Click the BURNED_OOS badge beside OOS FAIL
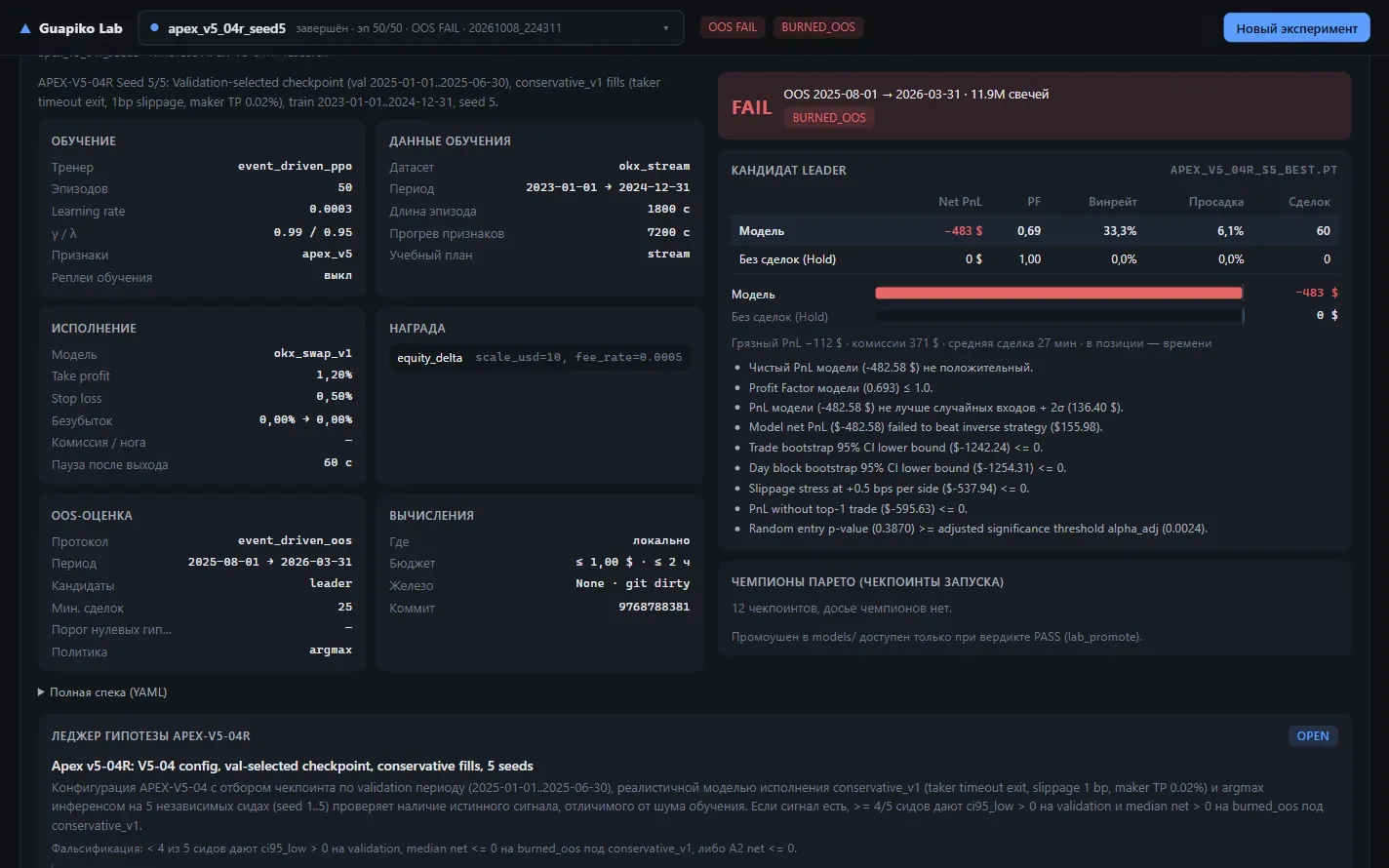 pyautogui.click(x=818, y=27)
